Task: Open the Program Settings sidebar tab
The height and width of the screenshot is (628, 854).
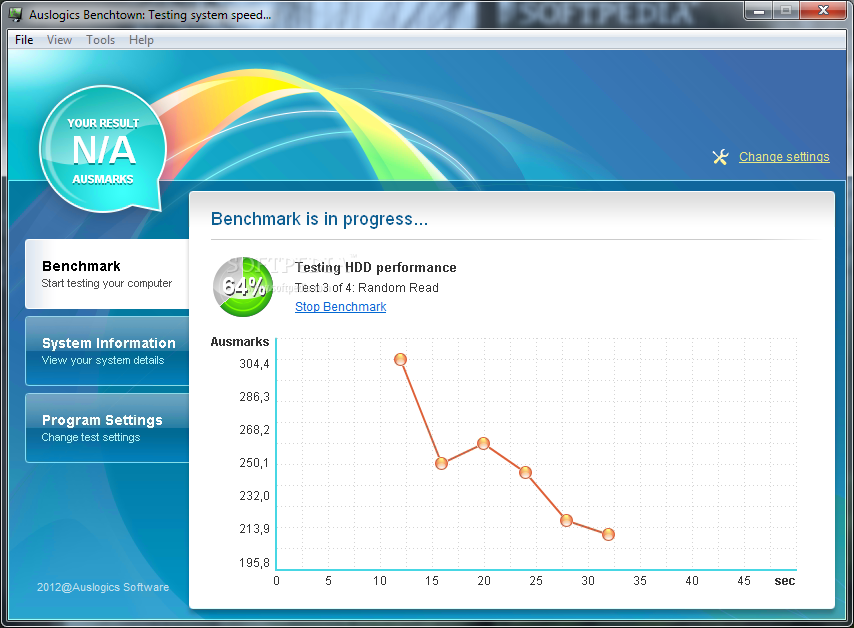Action: 107,428
